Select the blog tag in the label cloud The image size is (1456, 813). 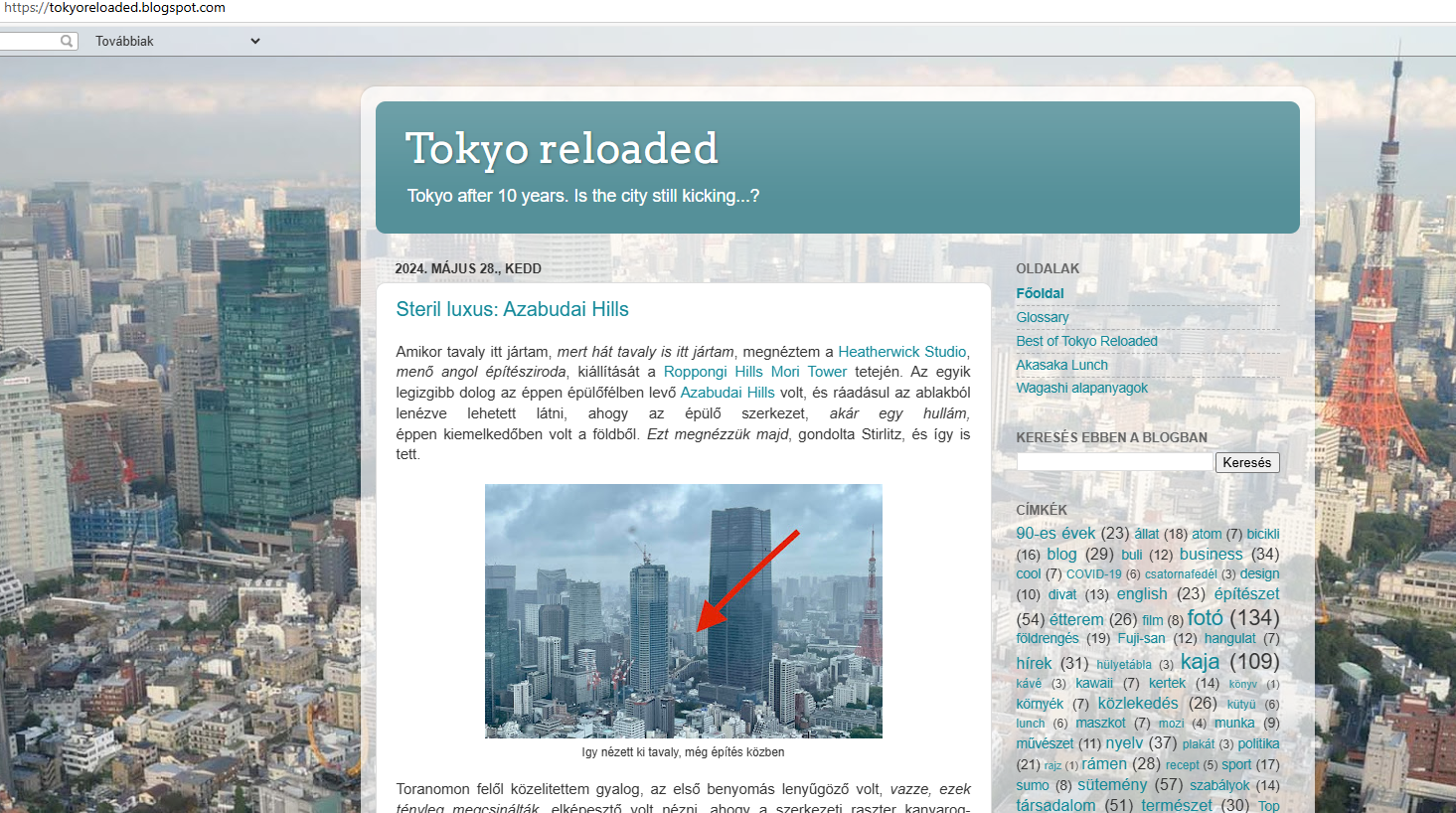coord(1061,554)
